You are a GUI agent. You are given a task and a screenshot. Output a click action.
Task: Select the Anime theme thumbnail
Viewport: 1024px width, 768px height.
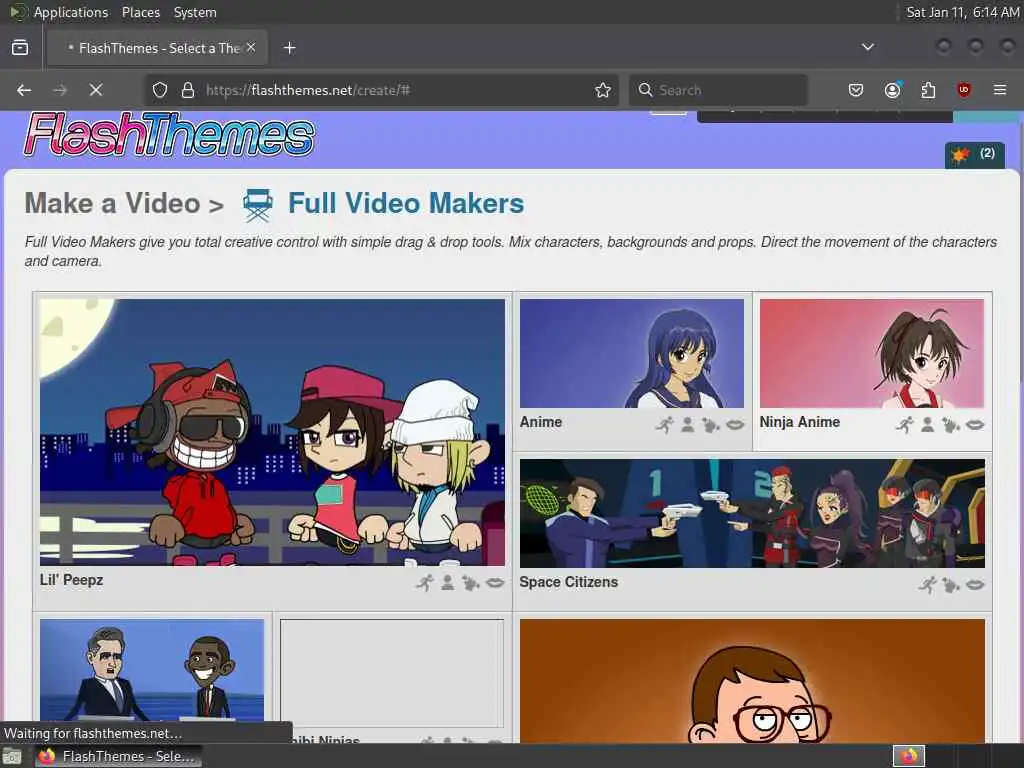(x=632, y=353)
